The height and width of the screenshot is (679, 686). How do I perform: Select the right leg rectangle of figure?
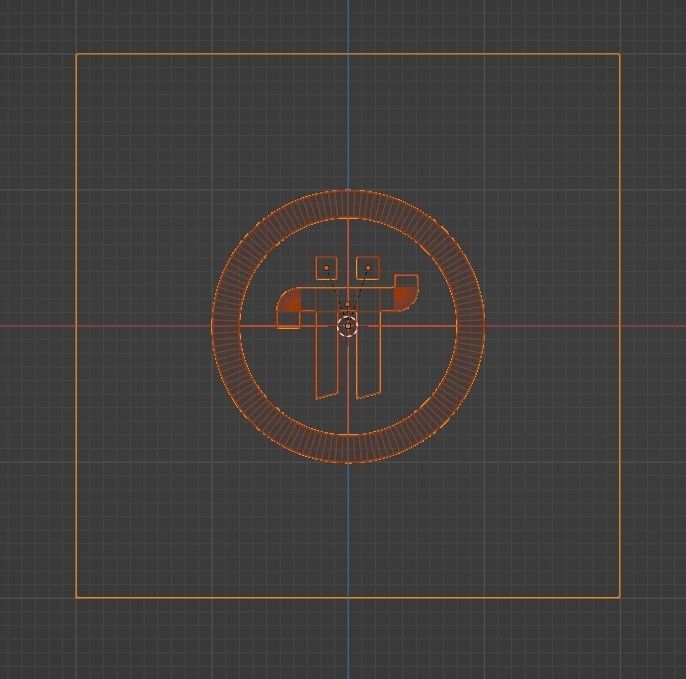coord(368,355)
